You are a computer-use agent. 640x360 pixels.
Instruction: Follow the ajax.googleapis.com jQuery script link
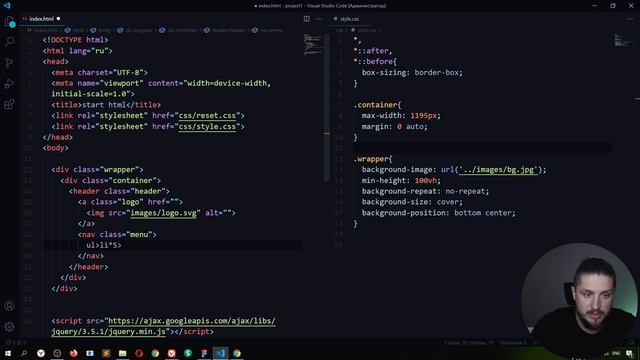click(163, 326)
